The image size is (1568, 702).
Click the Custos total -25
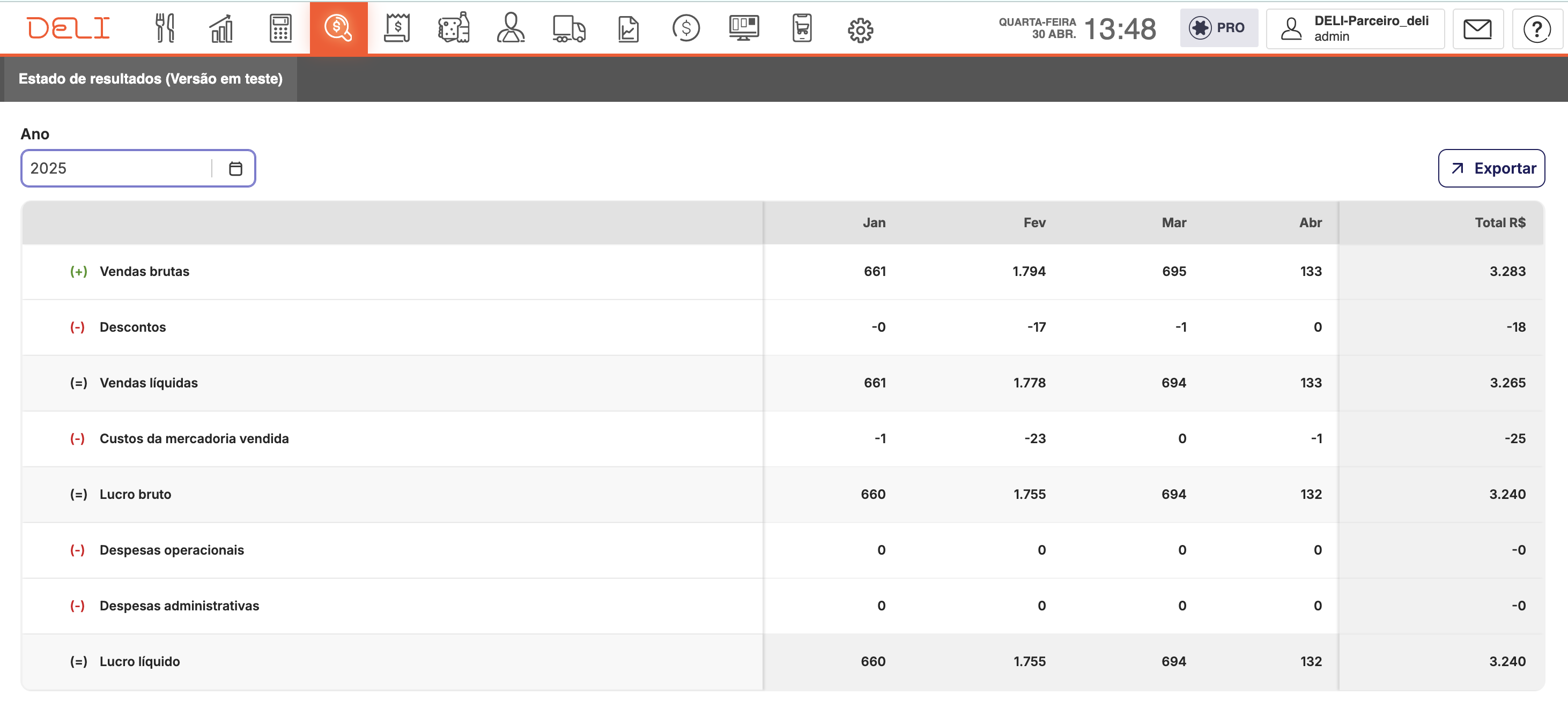(x=1515, y=438)
